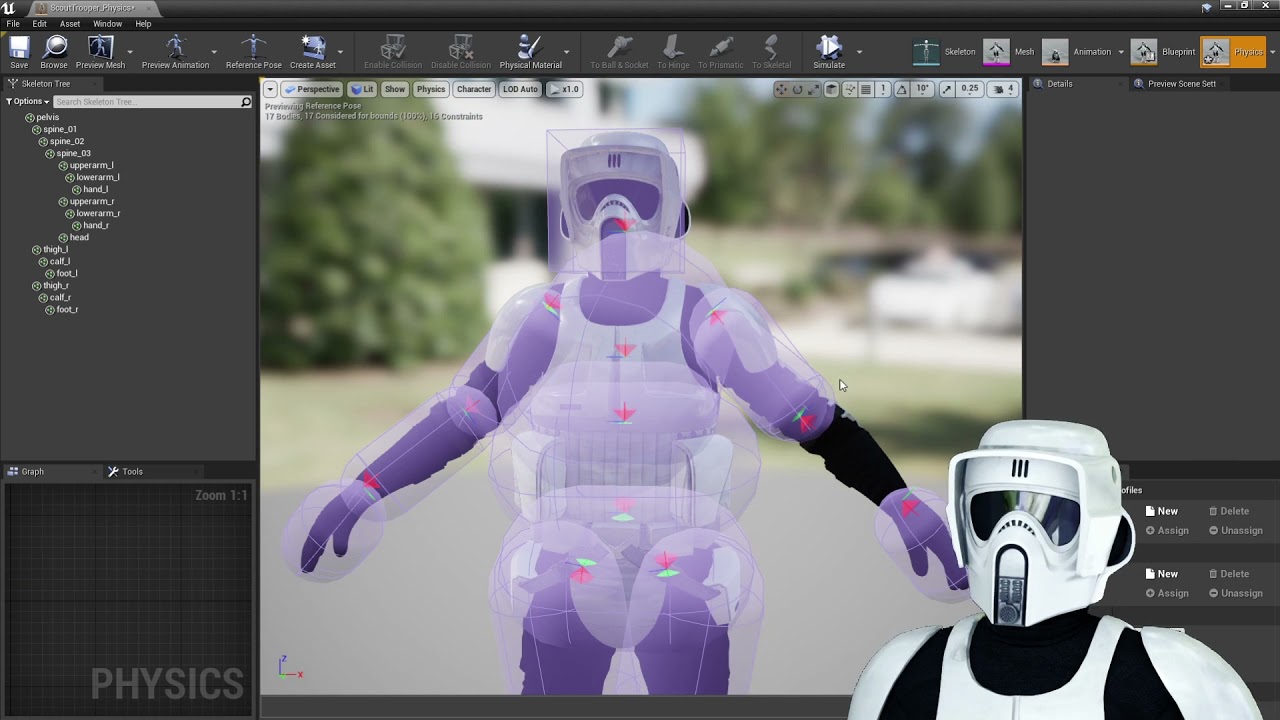Image resolution: width=1280 pixels, height=720 pixels.
Task: Open Animation mode dropdown arrow
Action: 1121,52
